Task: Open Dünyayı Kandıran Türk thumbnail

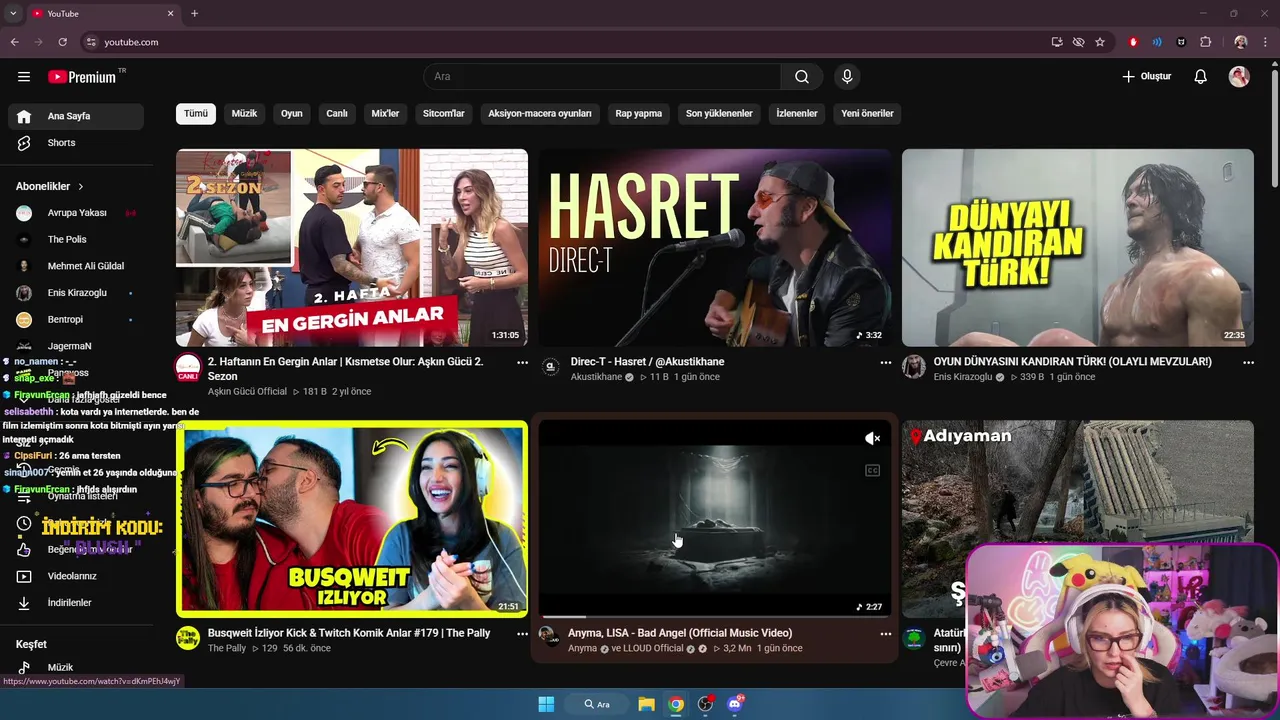Action: [1078, 248]
